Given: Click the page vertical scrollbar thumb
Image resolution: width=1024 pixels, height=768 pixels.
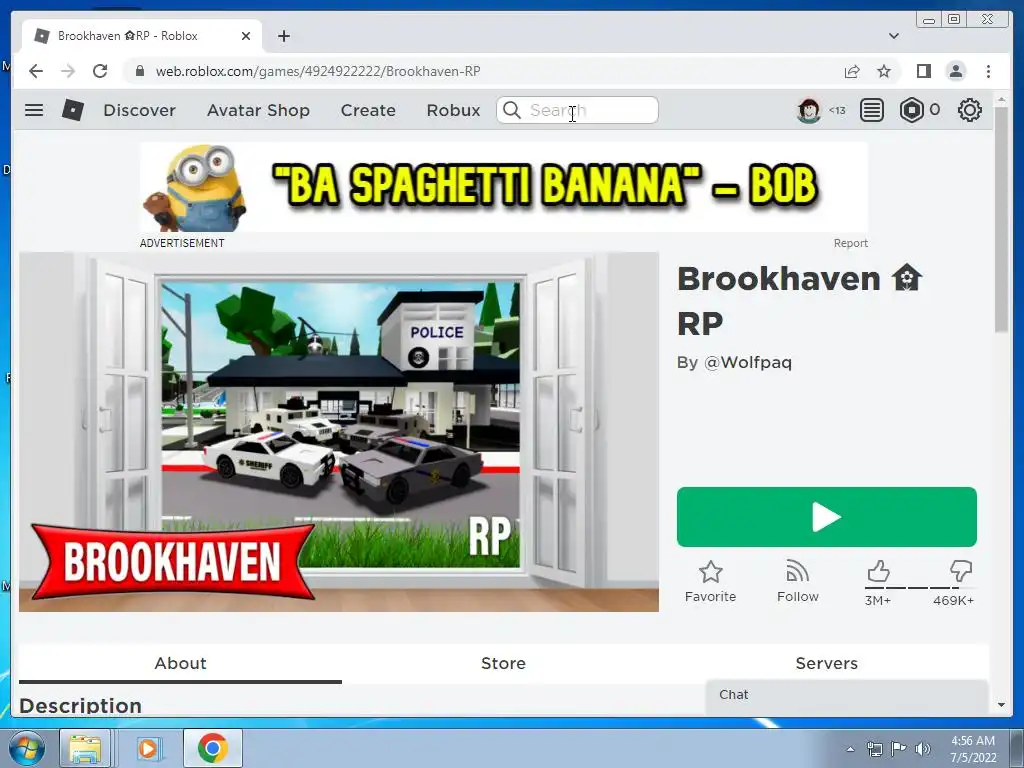Looking at the screenshot, I should (1002, 219).
